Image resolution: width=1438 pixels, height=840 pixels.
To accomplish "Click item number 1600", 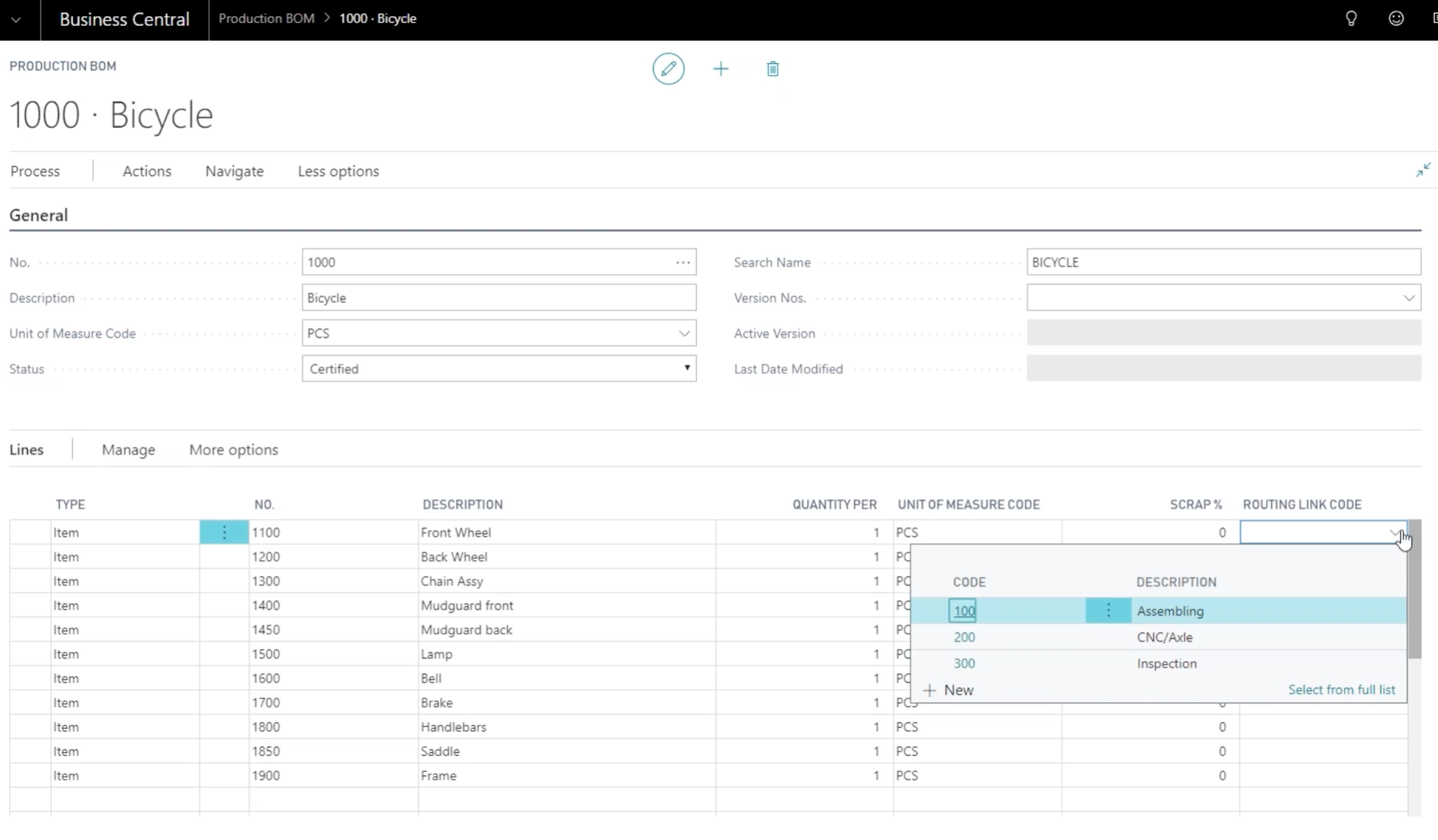I will pos(266,678).
